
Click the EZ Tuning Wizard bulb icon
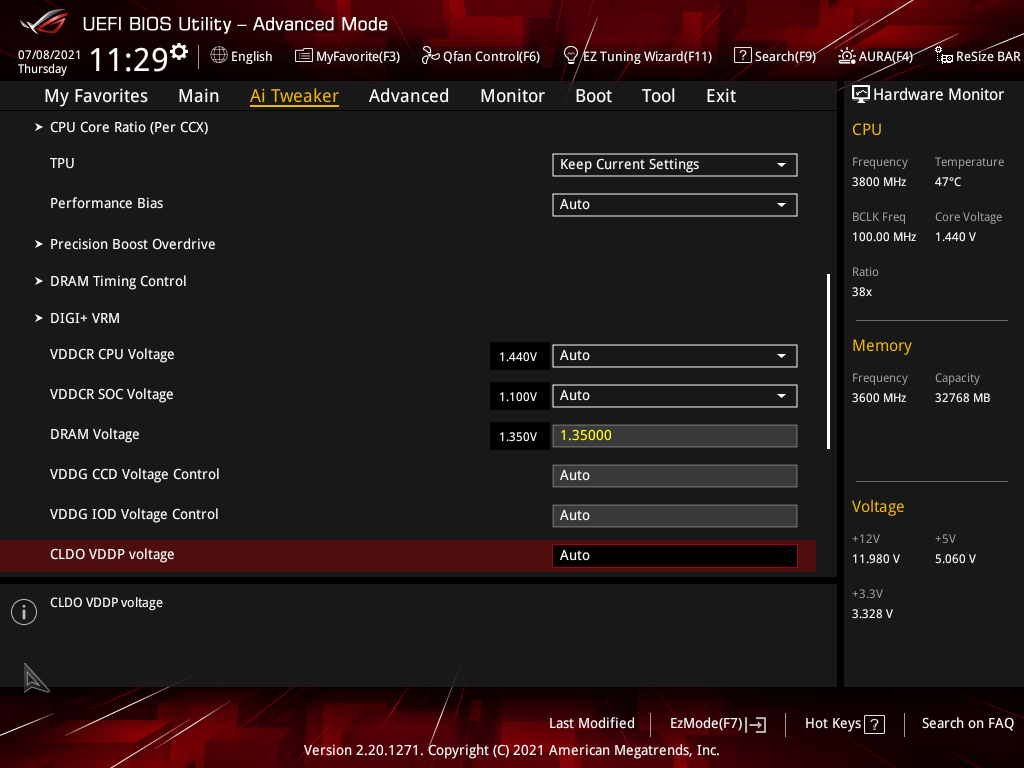coord(570,56)
